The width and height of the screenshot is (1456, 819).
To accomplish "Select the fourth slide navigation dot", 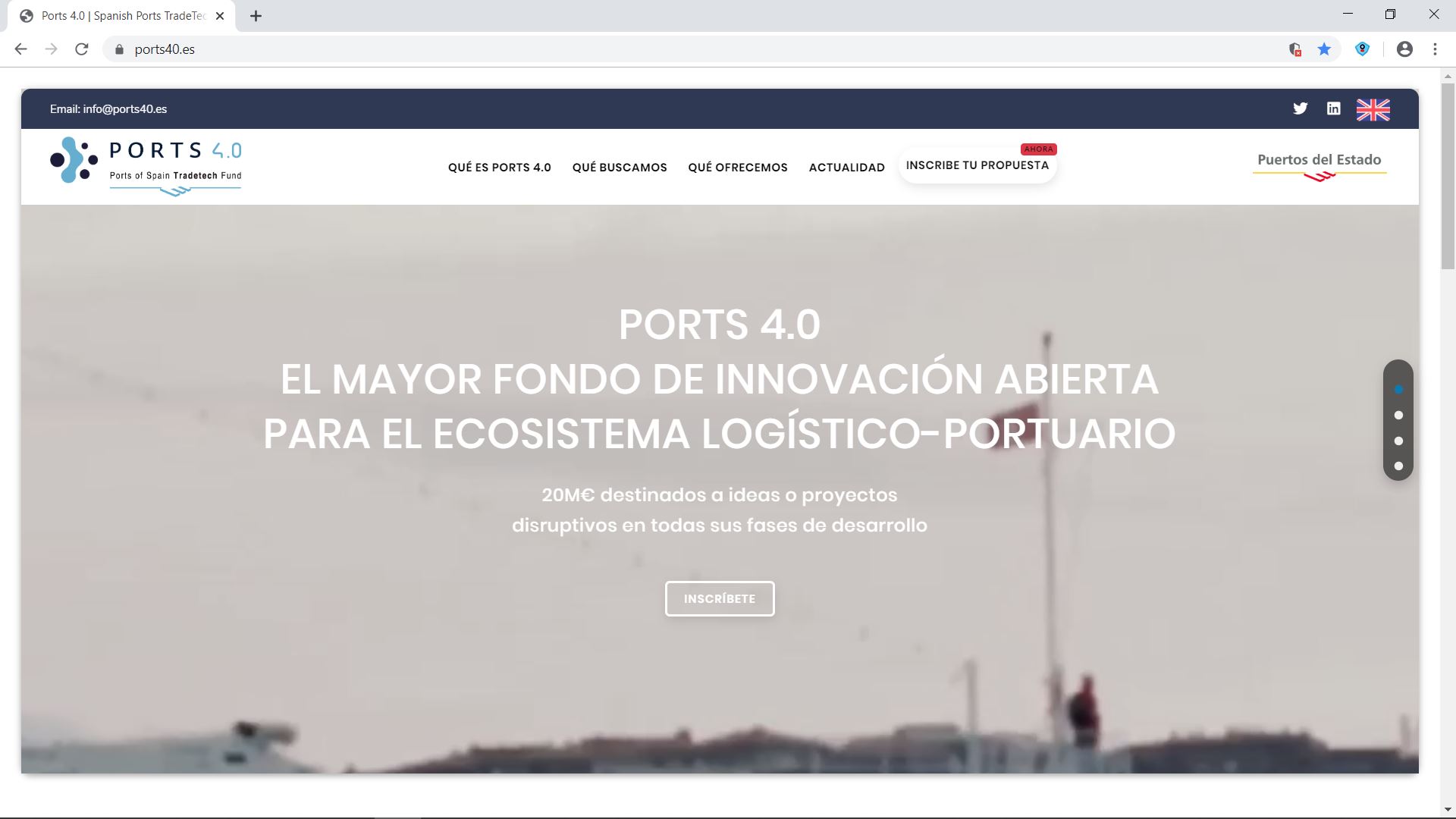I will point(1398,466).
